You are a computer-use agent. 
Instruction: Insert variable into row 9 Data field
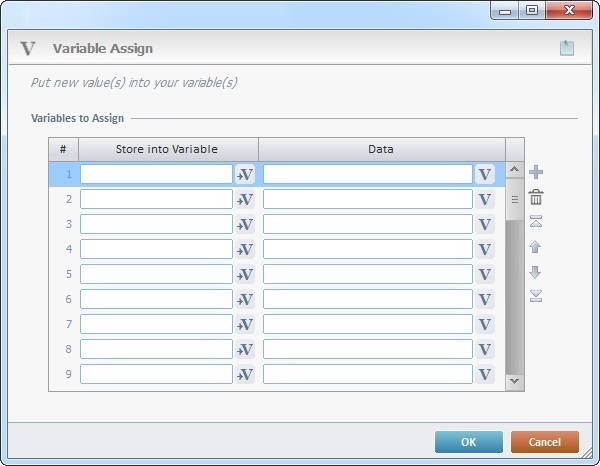point(485,374)
